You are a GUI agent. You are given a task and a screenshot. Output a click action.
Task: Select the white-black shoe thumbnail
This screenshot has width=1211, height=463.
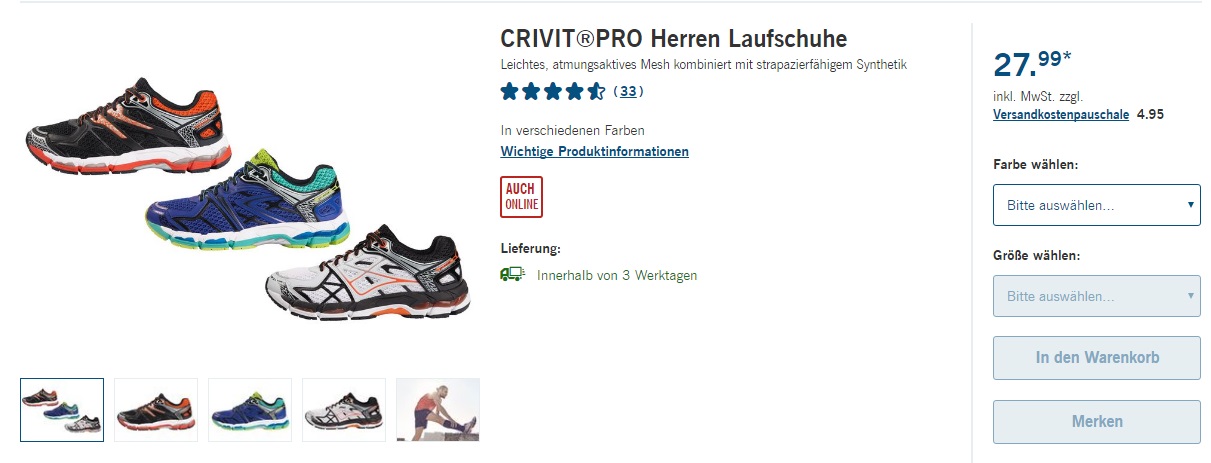344,410
